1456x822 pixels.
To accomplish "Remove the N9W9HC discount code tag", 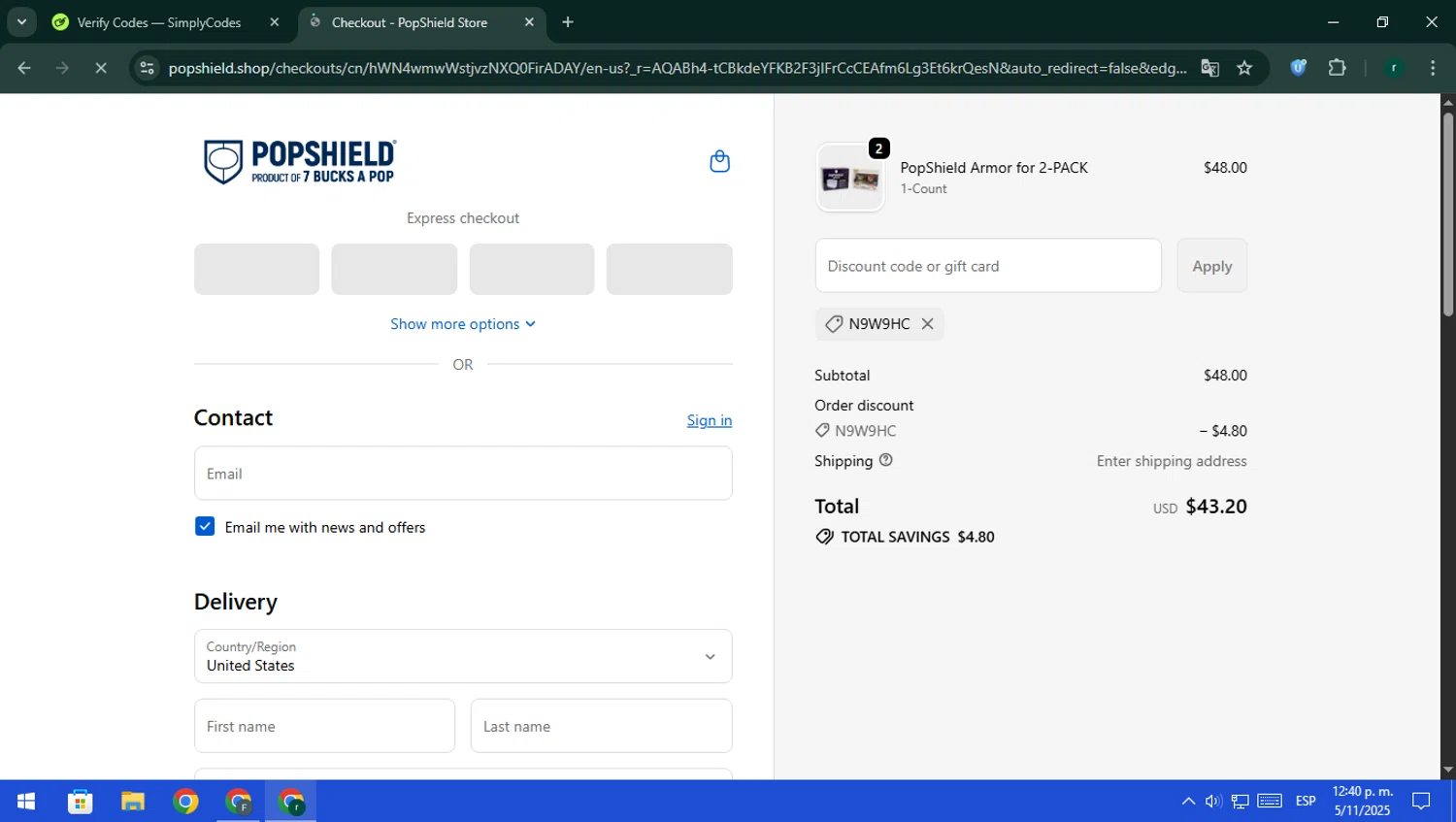I will click(927, 324).
